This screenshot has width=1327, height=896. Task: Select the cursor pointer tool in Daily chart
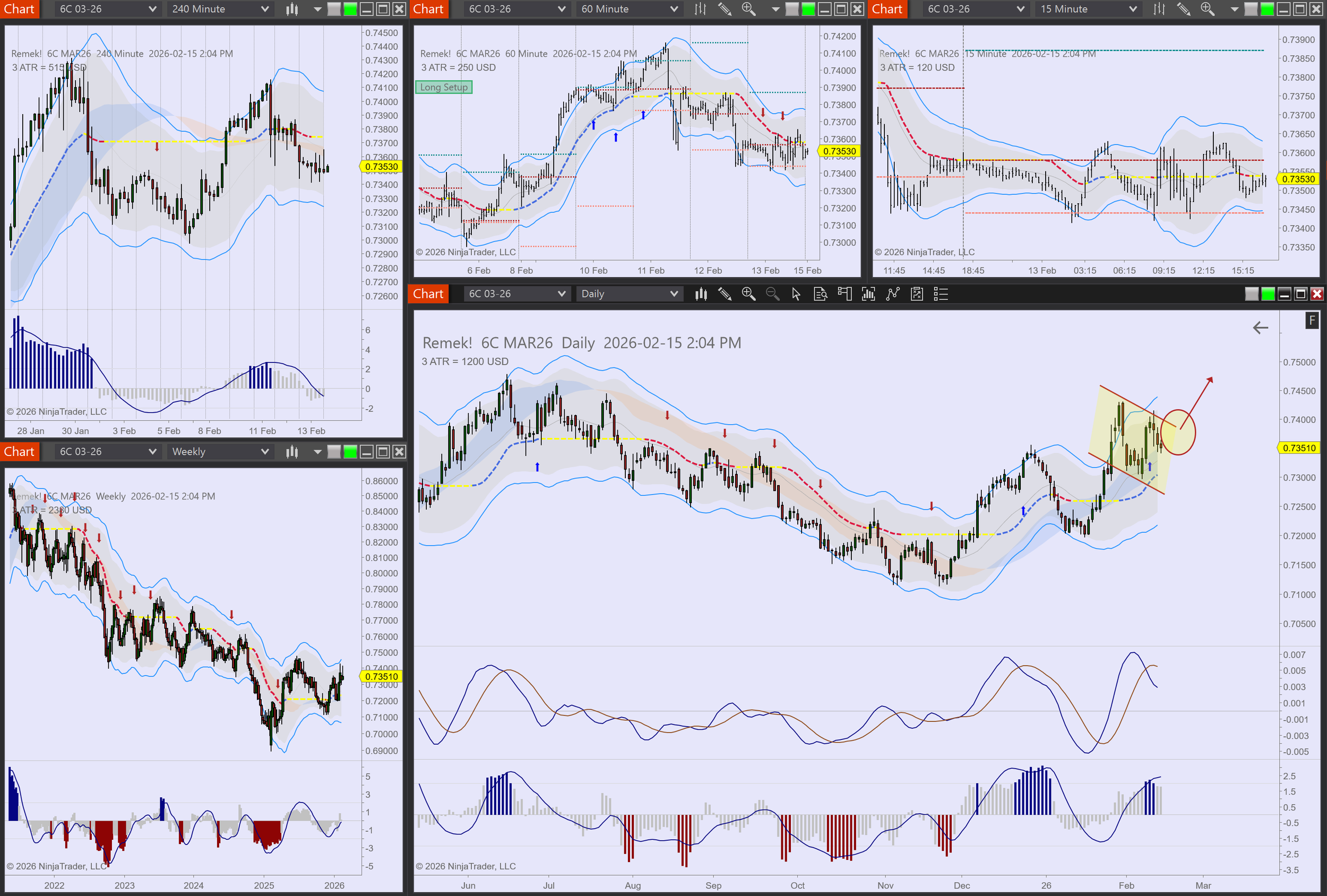click(x=796, y=294)
